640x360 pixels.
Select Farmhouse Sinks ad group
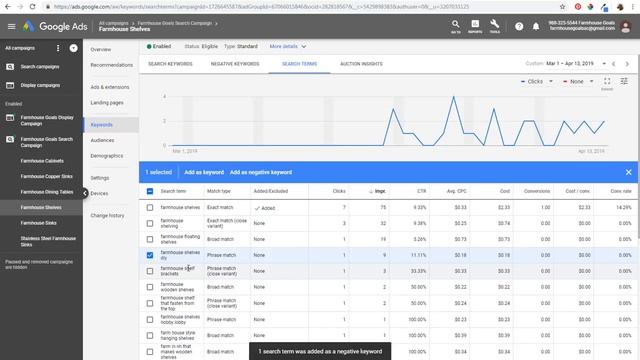pos(38,223)
